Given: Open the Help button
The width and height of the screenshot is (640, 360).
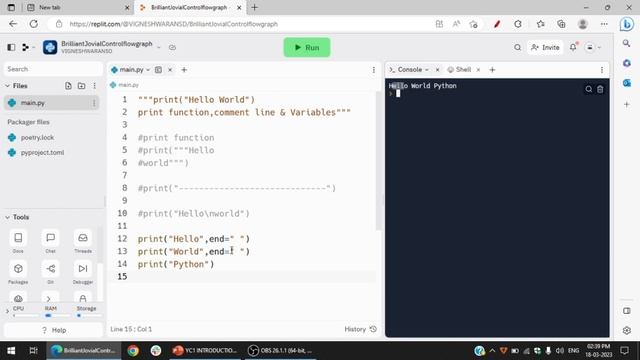Looking at the screenshot, I should pyautogui.click(x=53, y=330).
